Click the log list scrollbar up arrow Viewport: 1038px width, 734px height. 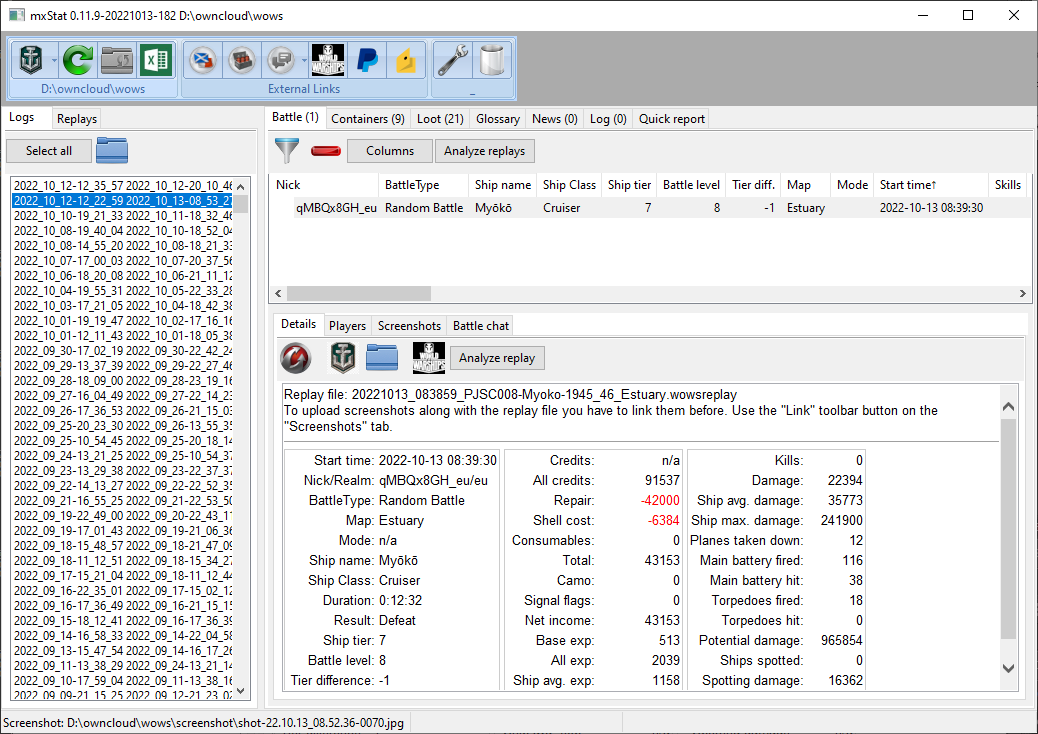click(241, 186)
